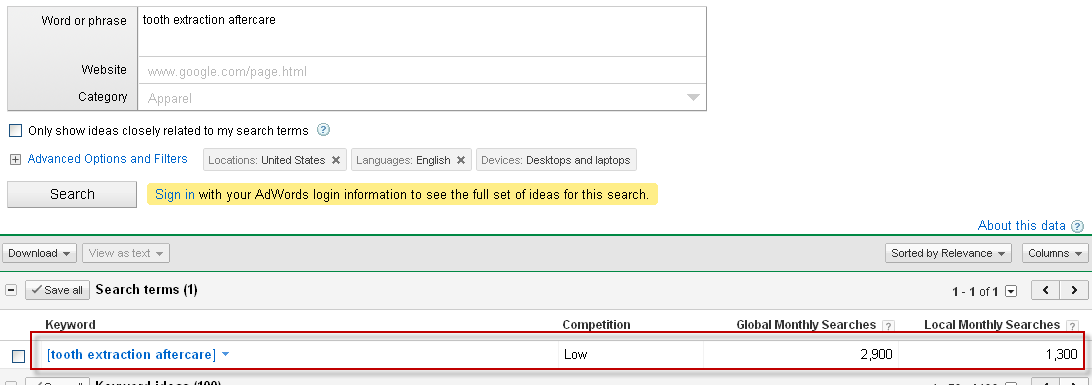This screenshot has height=385, width=1092.
Task: Open help for Local Monthly Searches column
Action: [x=1072, y=326]
